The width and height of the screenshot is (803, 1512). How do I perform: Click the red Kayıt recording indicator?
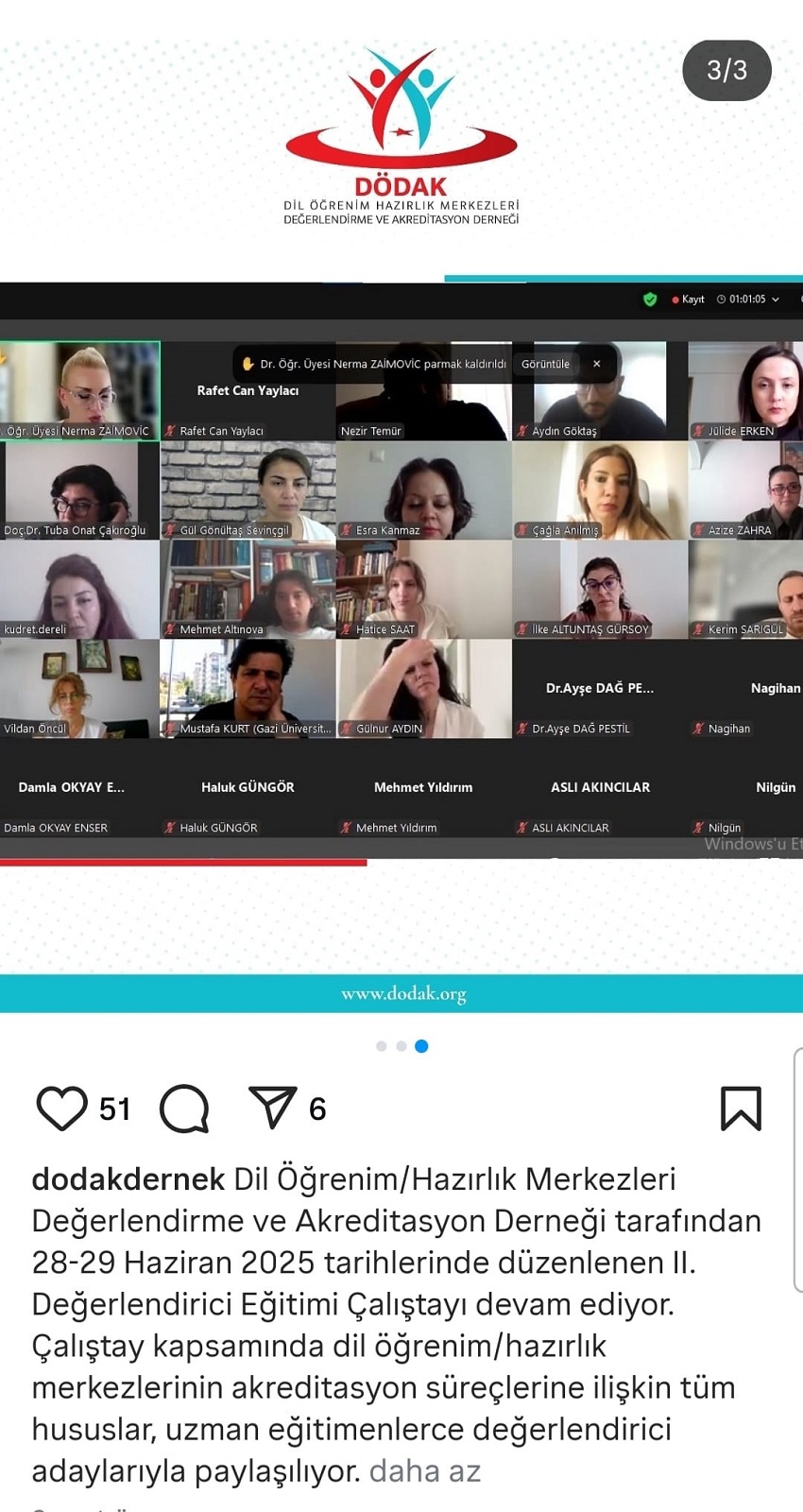point(688,300)
